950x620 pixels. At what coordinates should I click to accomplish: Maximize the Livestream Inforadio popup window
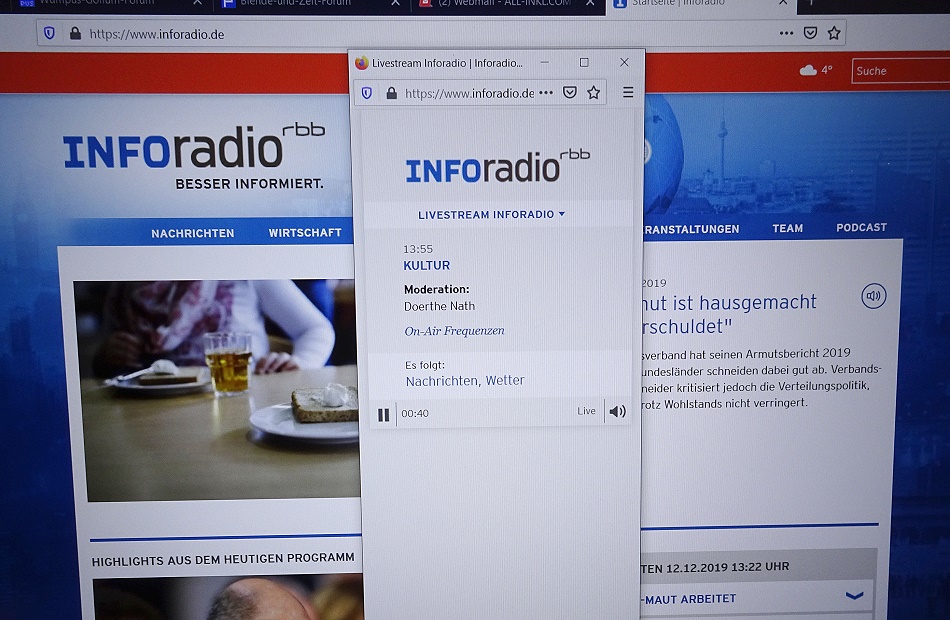point(584,62)
